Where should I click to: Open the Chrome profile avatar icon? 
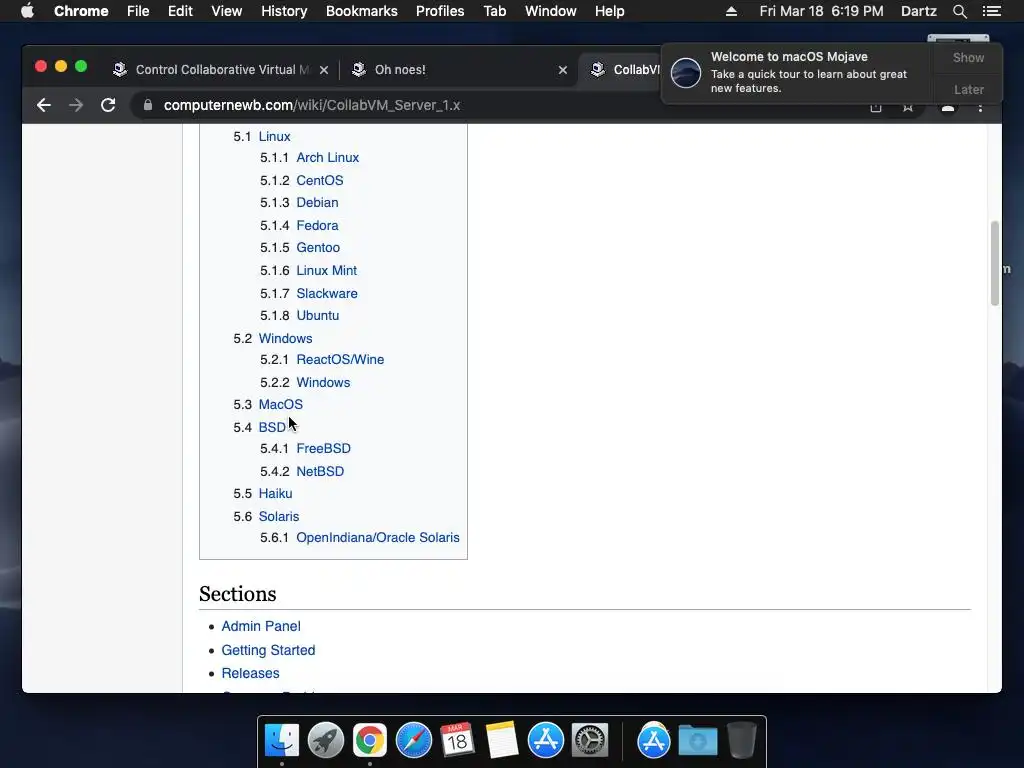(x=948, y=108)
